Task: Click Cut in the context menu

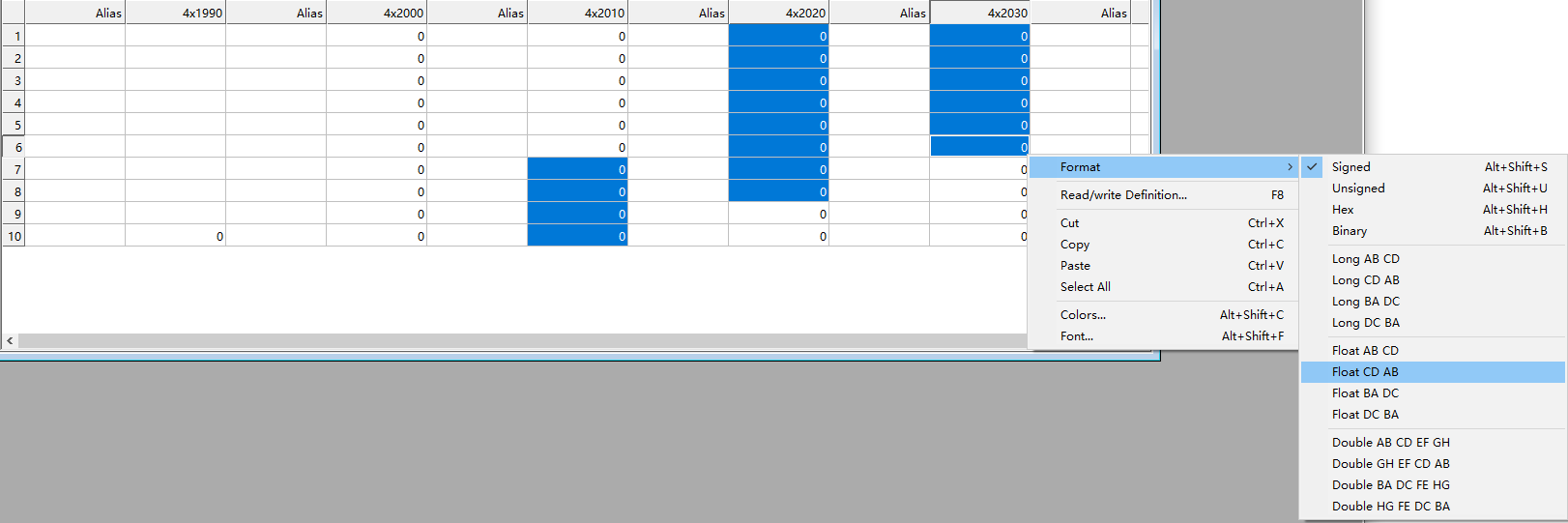Action: pyautogui.click(x=1069, y=223)
